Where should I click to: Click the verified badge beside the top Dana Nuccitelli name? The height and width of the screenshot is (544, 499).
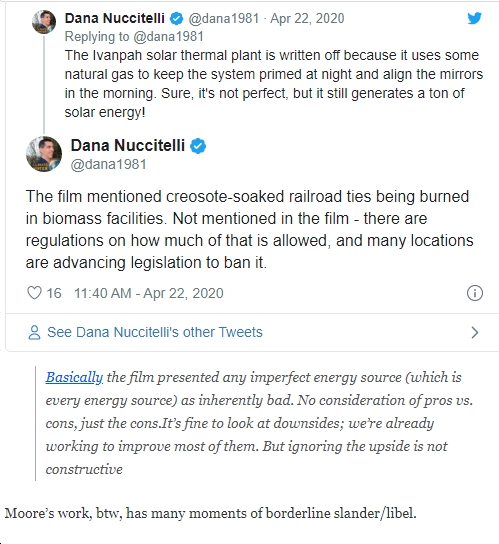point(177,18)
